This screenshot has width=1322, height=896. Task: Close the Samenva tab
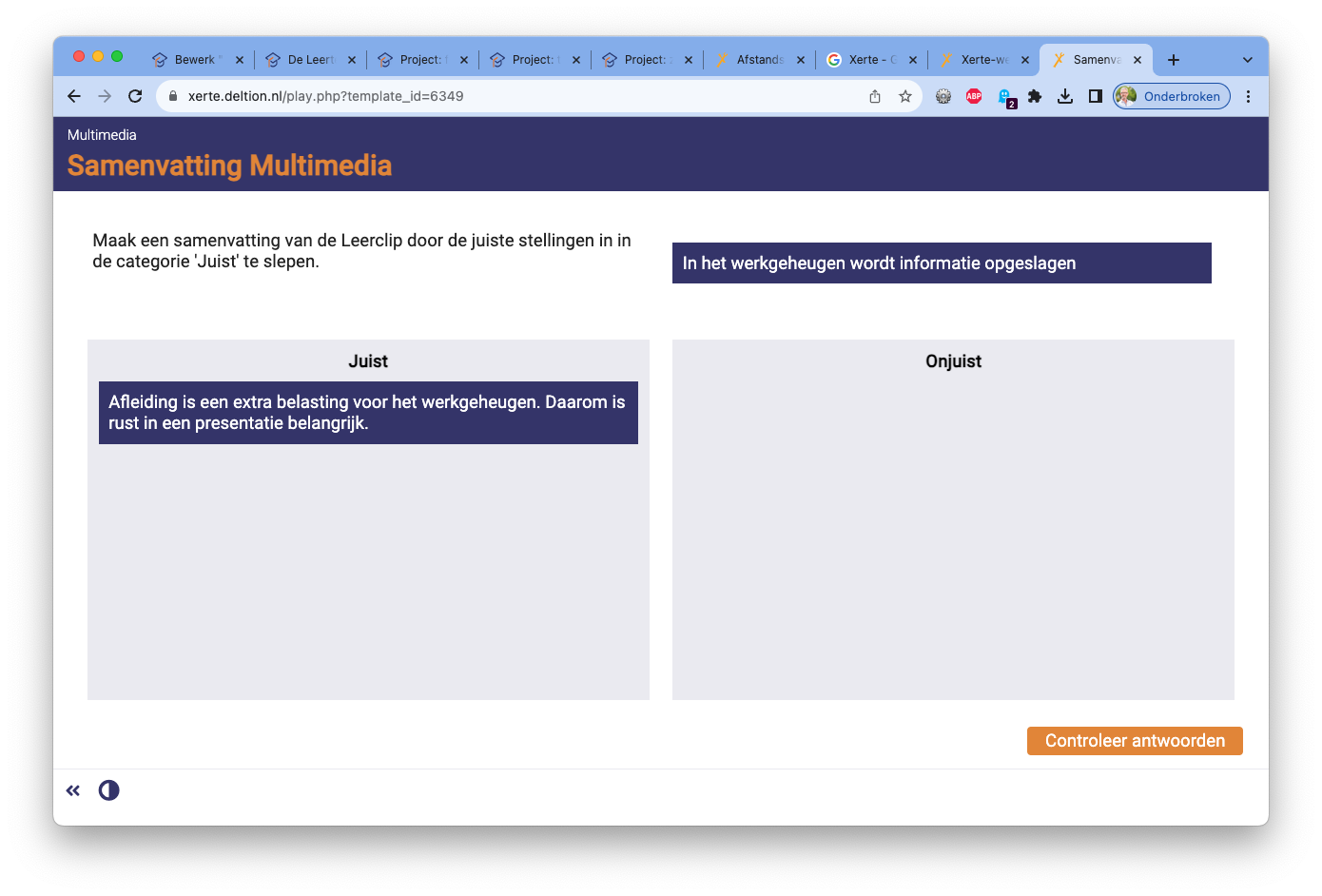pos(1137,60)
